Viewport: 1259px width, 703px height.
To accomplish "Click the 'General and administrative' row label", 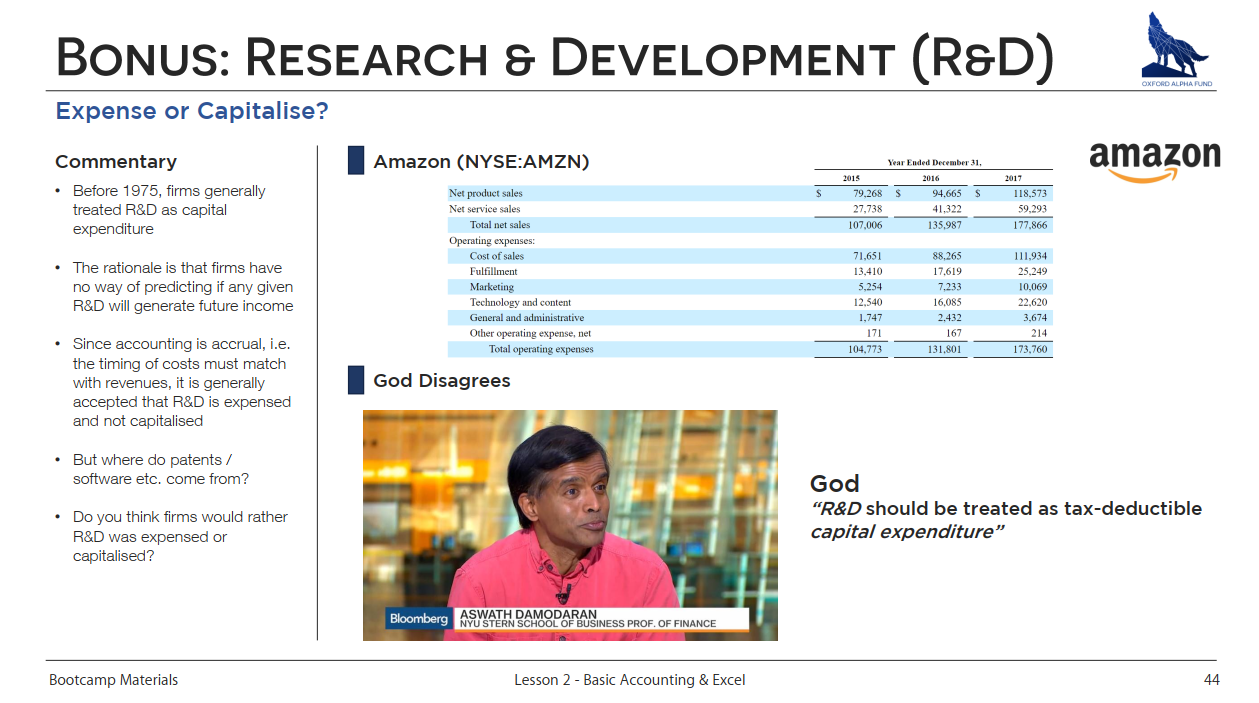I will coord(527,318).
